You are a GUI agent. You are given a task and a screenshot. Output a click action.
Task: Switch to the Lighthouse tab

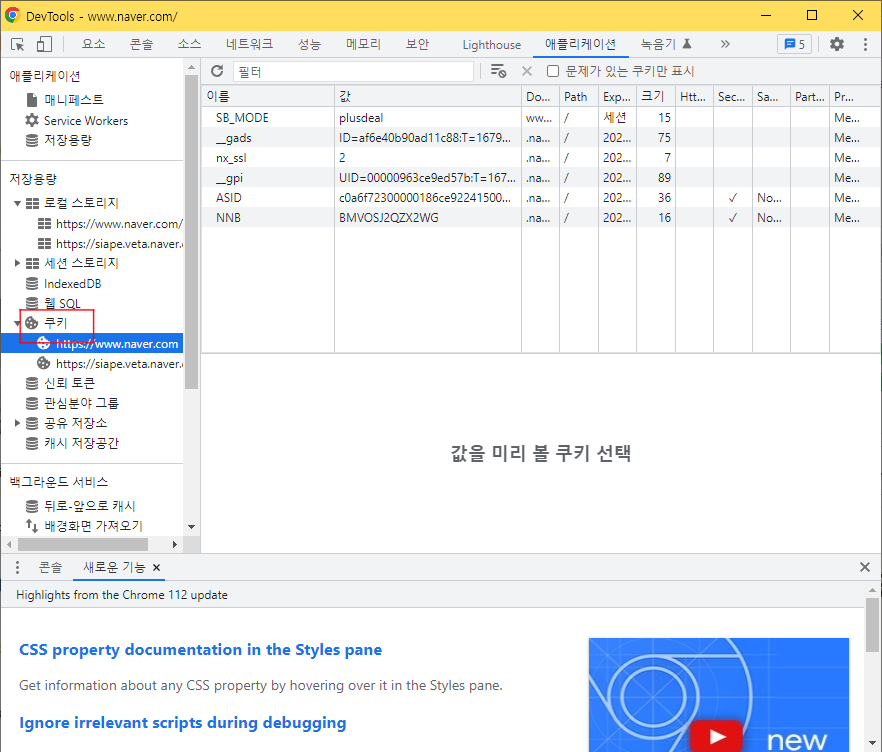pyautogui.click(x=492, y=44)
